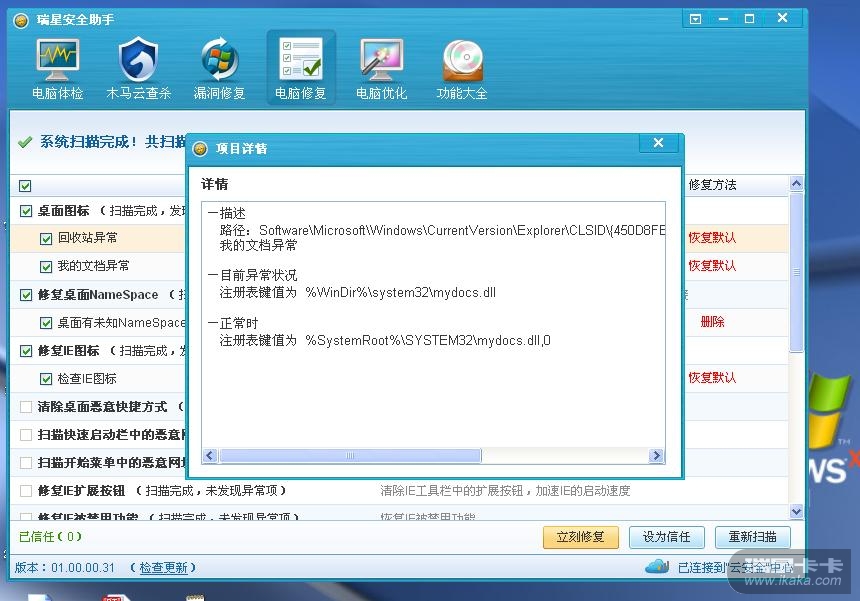Click the 修复IE扩展按钮 row label
This screenshot has width=860, height=601.
(x=81, y=490)
